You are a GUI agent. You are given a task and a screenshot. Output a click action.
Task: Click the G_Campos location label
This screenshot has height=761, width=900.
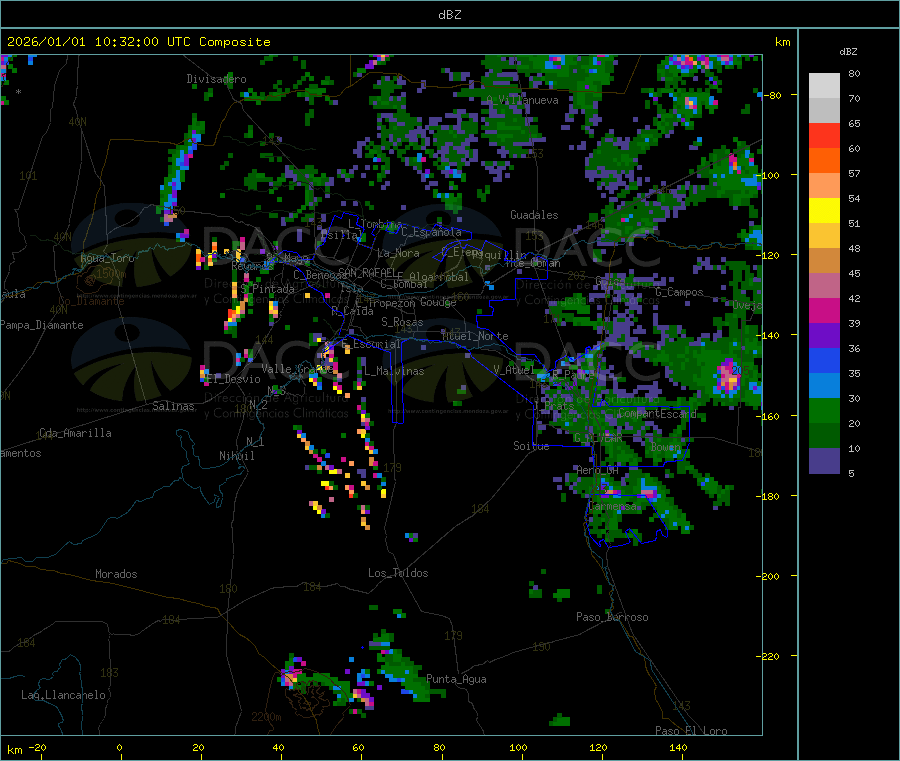click(679, 292)
